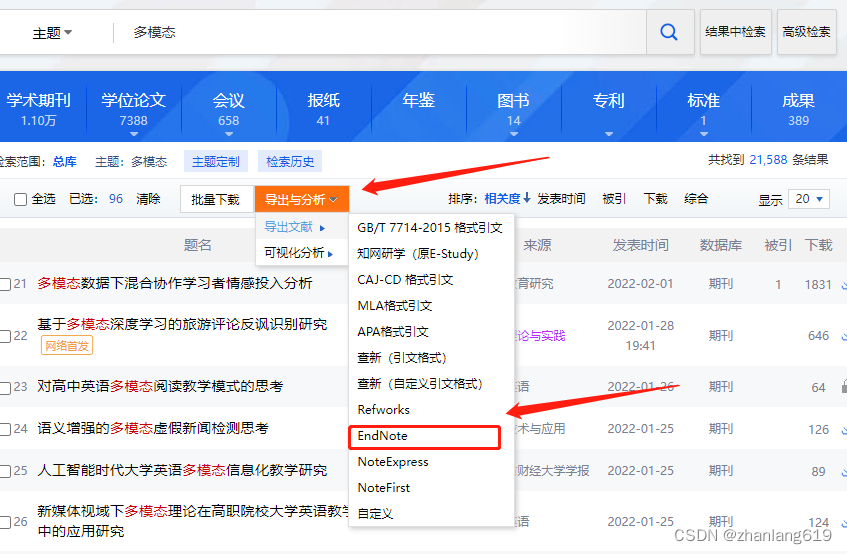The width and height of the screenshot is (847, 554).
Task: Click download icon for row with 646 downloads
Action: pyautogui.click(x=844, y=336)
